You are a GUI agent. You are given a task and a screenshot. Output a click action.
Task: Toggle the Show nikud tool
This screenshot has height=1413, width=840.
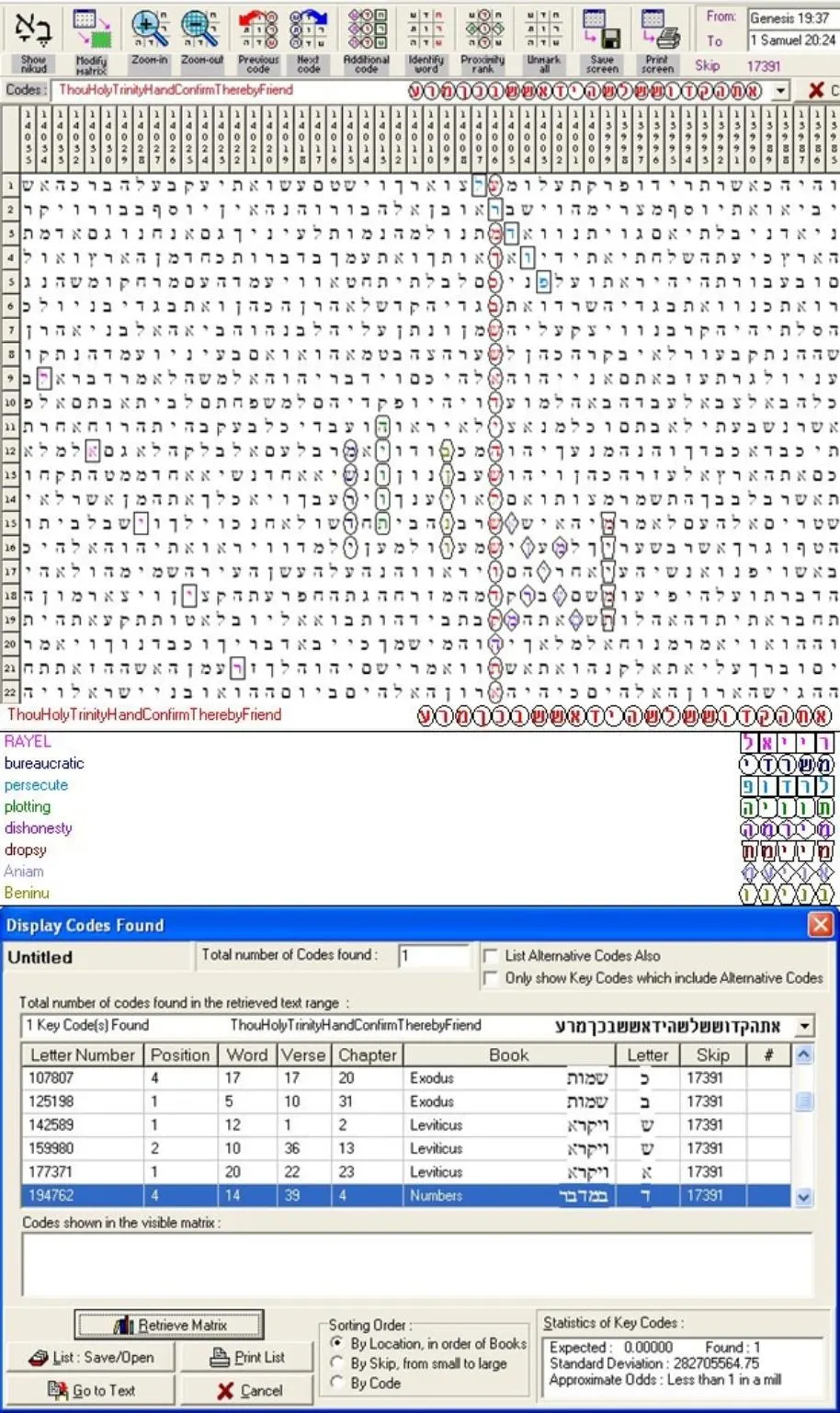point(33,39)
